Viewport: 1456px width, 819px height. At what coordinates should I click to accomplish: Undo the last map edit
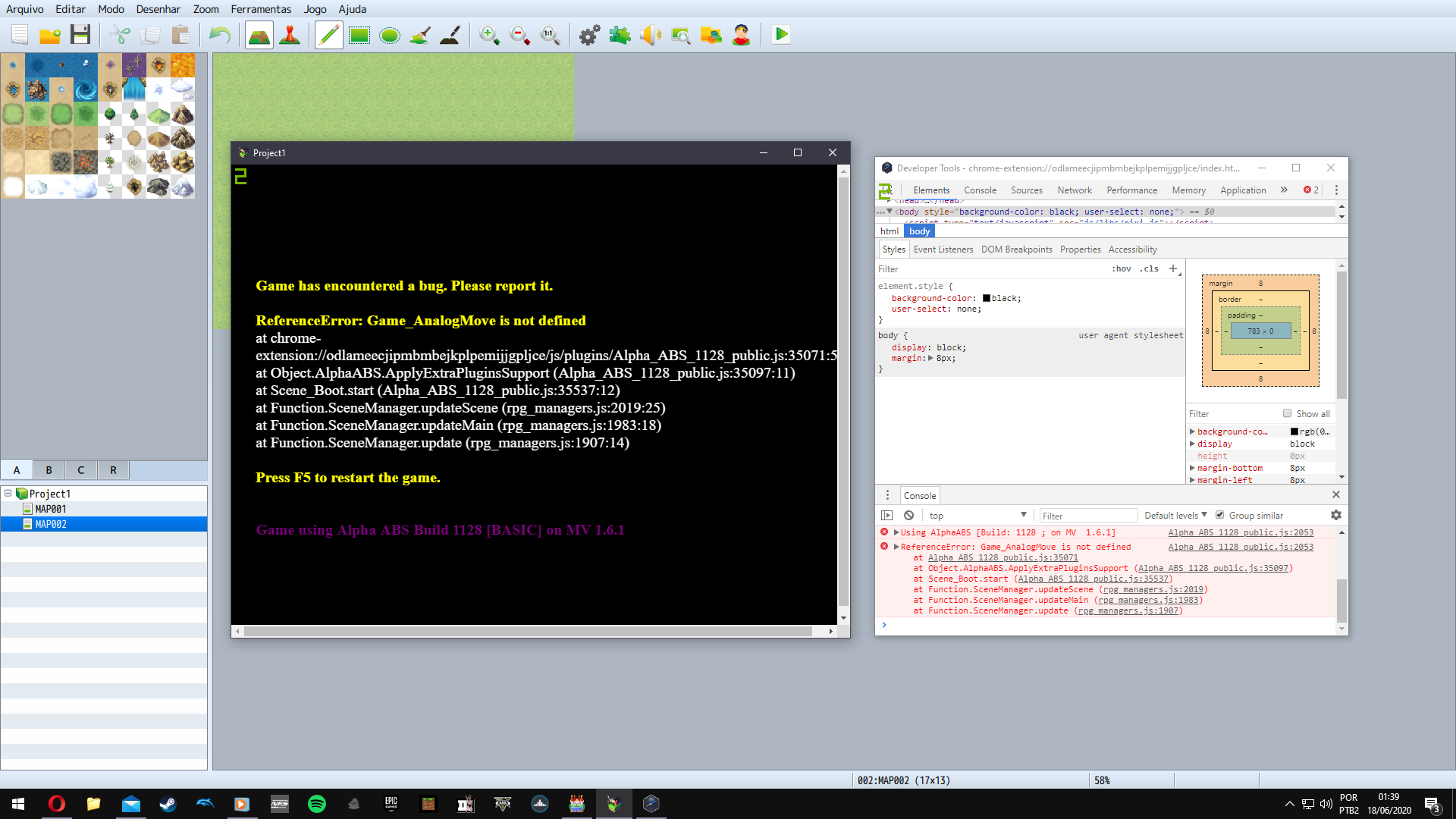tap(220, 35)
